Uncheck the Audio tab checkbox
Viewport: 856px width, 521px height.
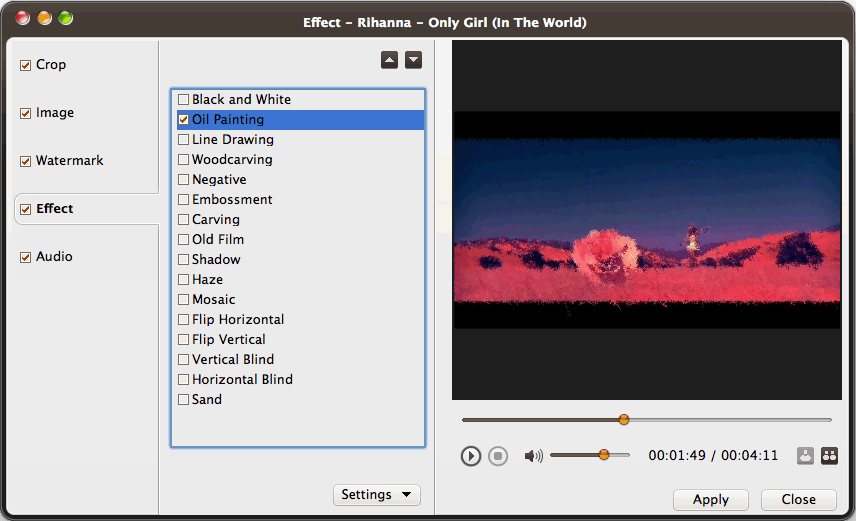25,258
